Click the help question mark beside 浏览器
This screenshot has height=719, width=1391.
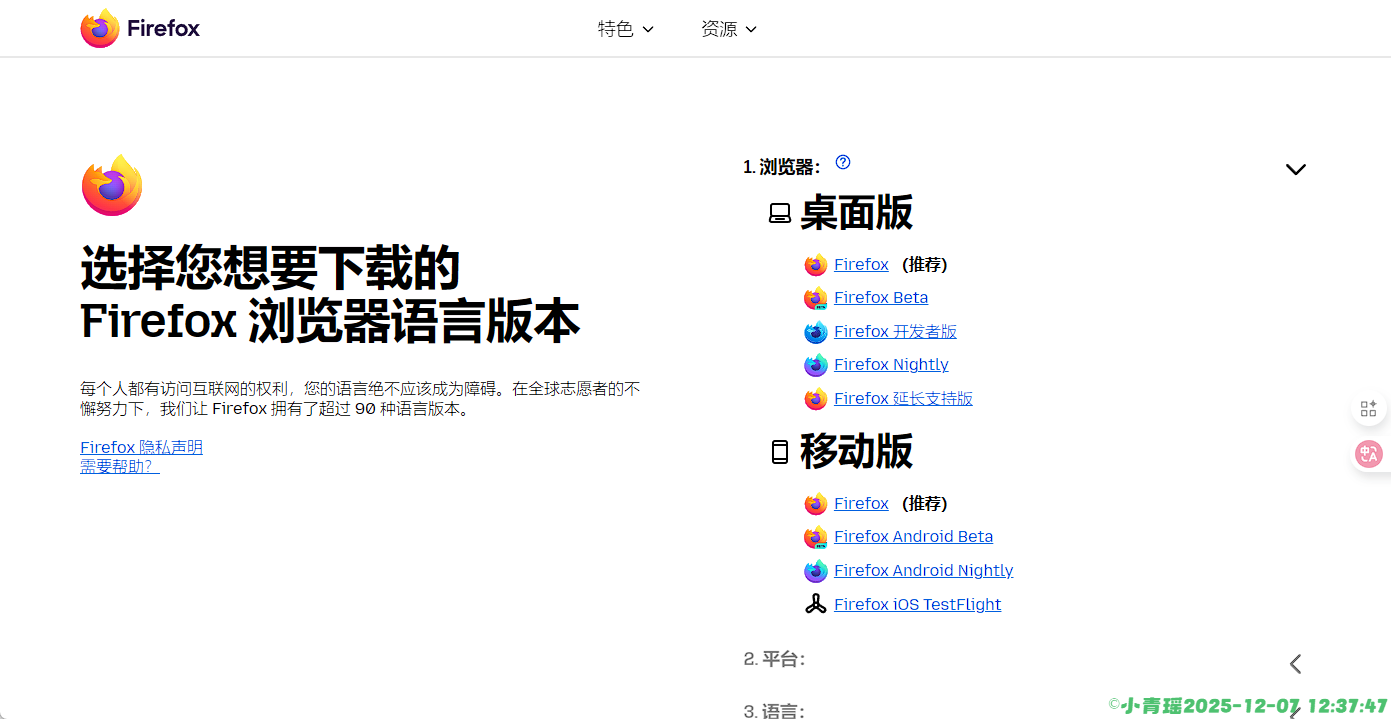tap(843, 162)
